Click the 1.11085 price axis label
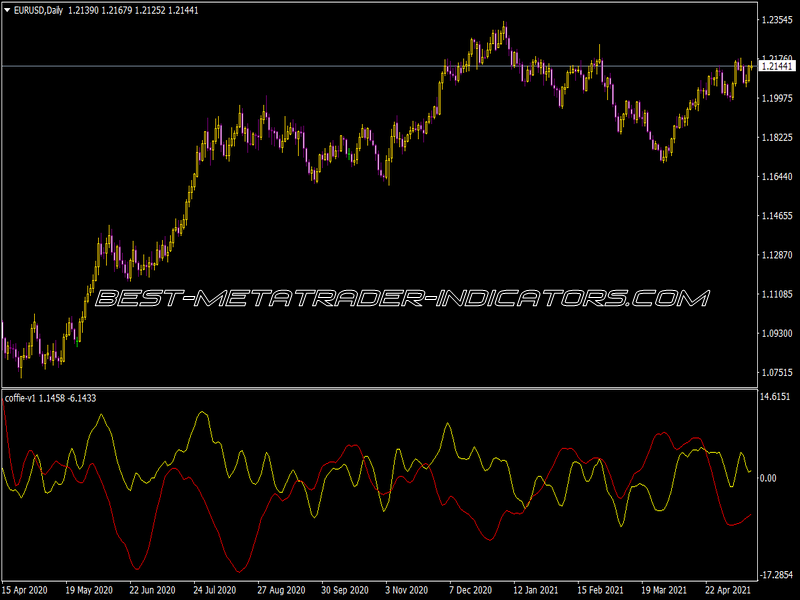800x600 pixels. pyautogui.click(x=777, y=294)
